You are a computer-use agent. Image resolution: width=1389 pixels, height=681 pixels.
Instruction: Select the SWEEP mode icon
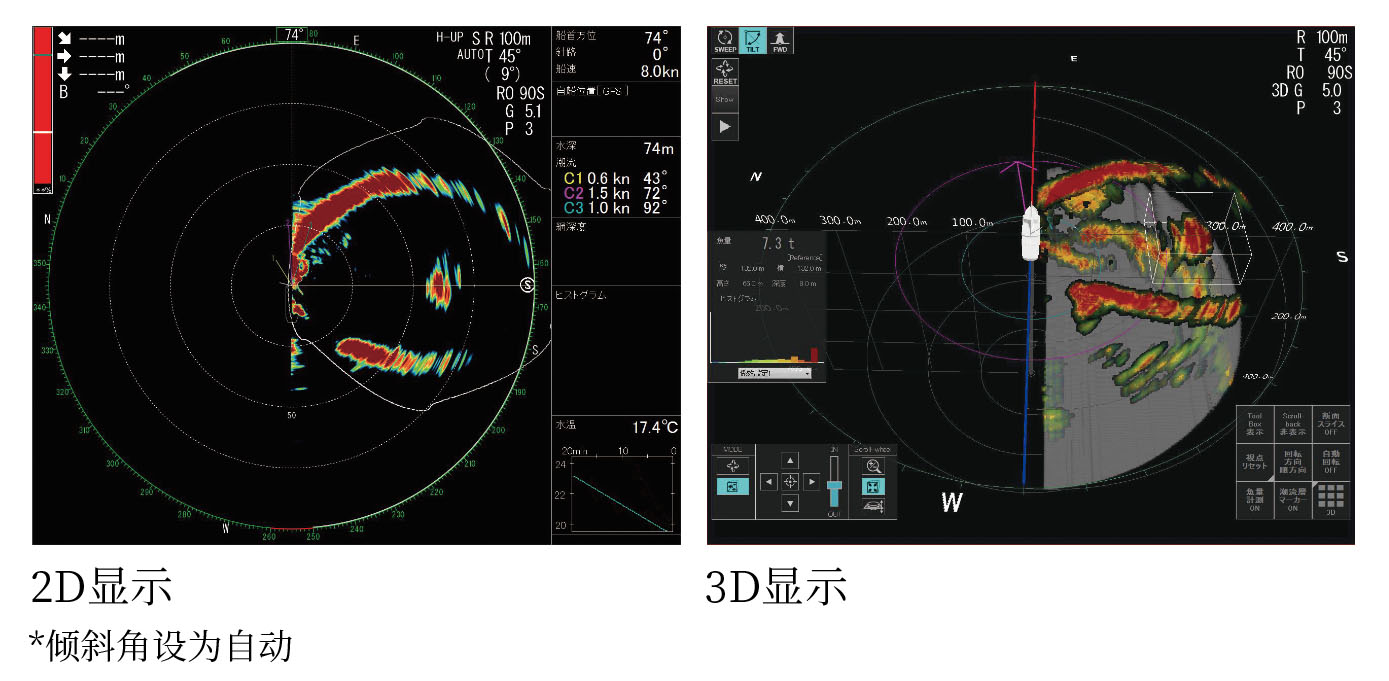pos(724,40)
